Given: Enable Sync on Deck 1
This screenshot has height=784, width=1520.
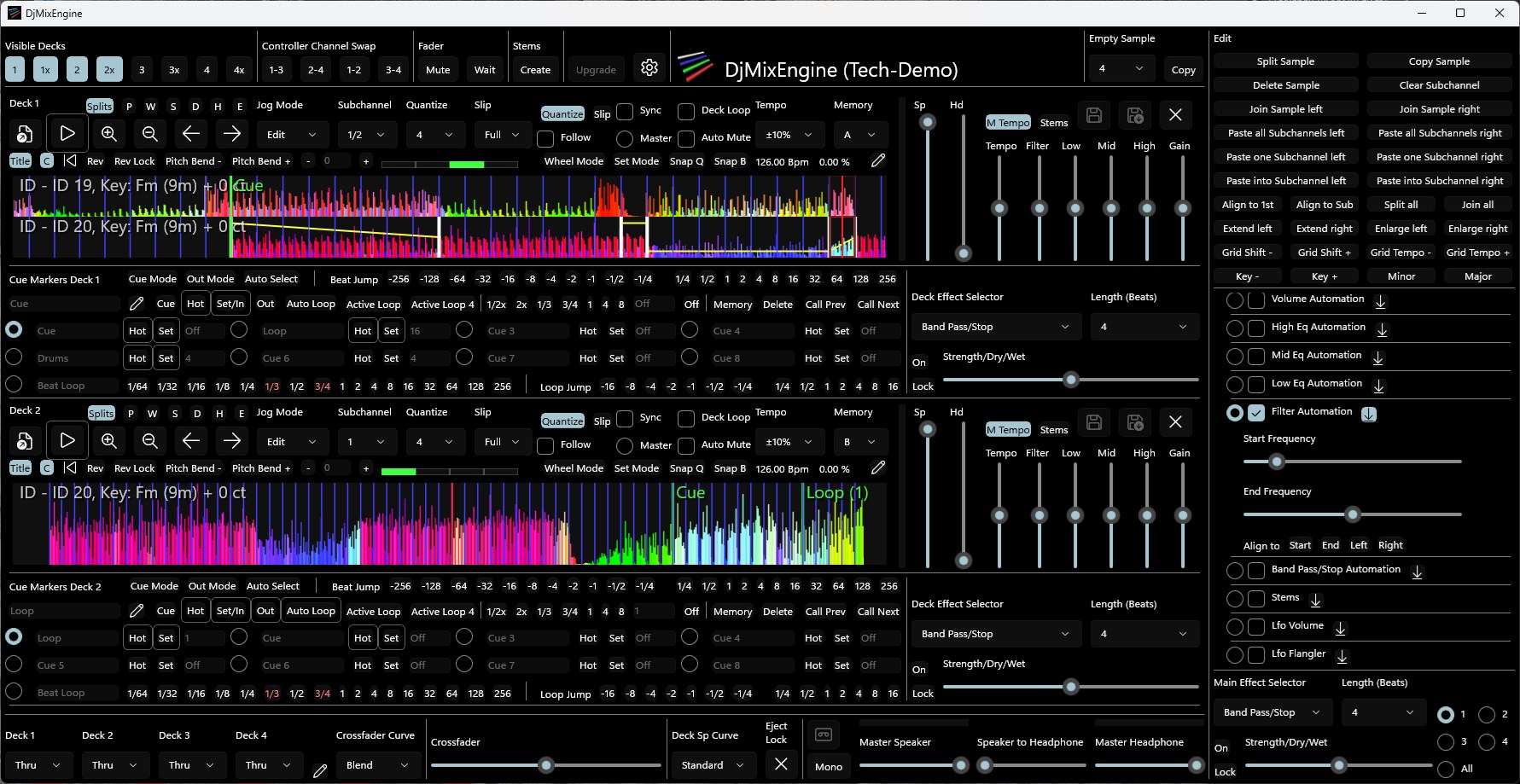Looking at the screenshot, I should coord(625,110).
